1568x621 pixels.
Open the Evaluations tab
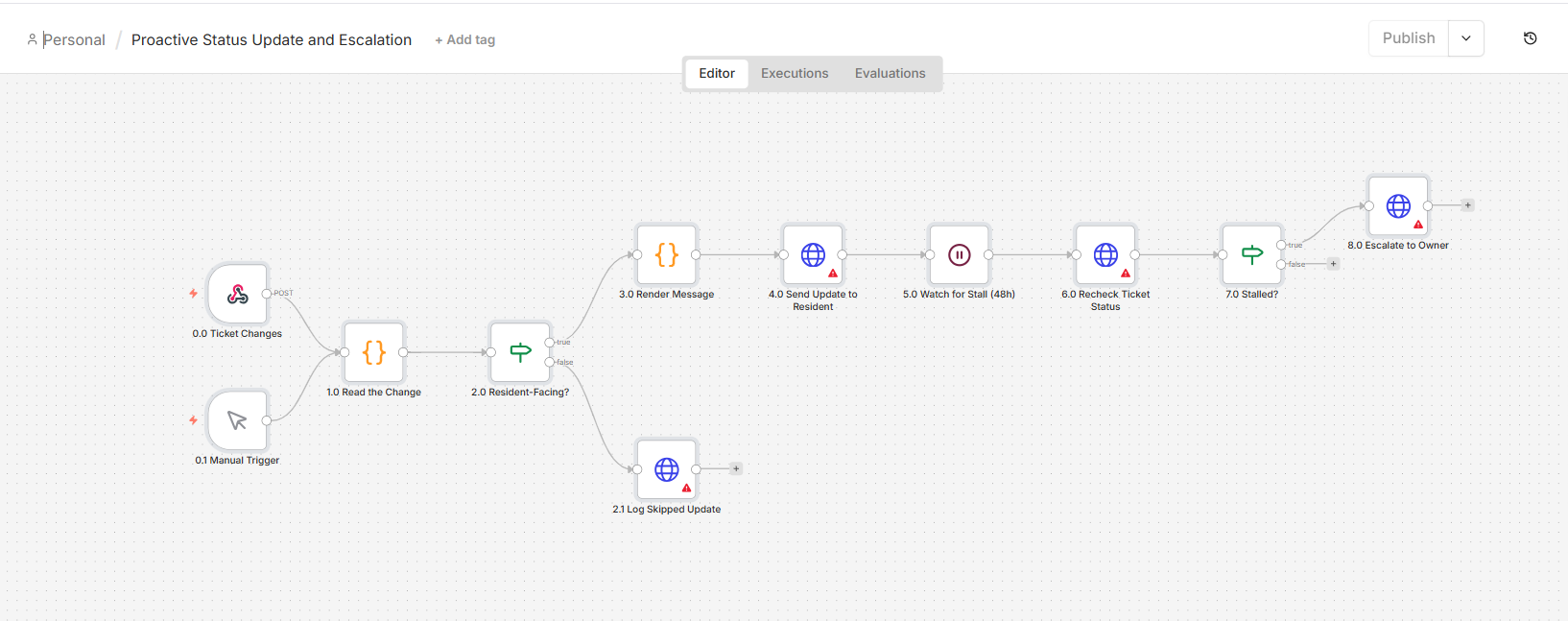point(891,73)
